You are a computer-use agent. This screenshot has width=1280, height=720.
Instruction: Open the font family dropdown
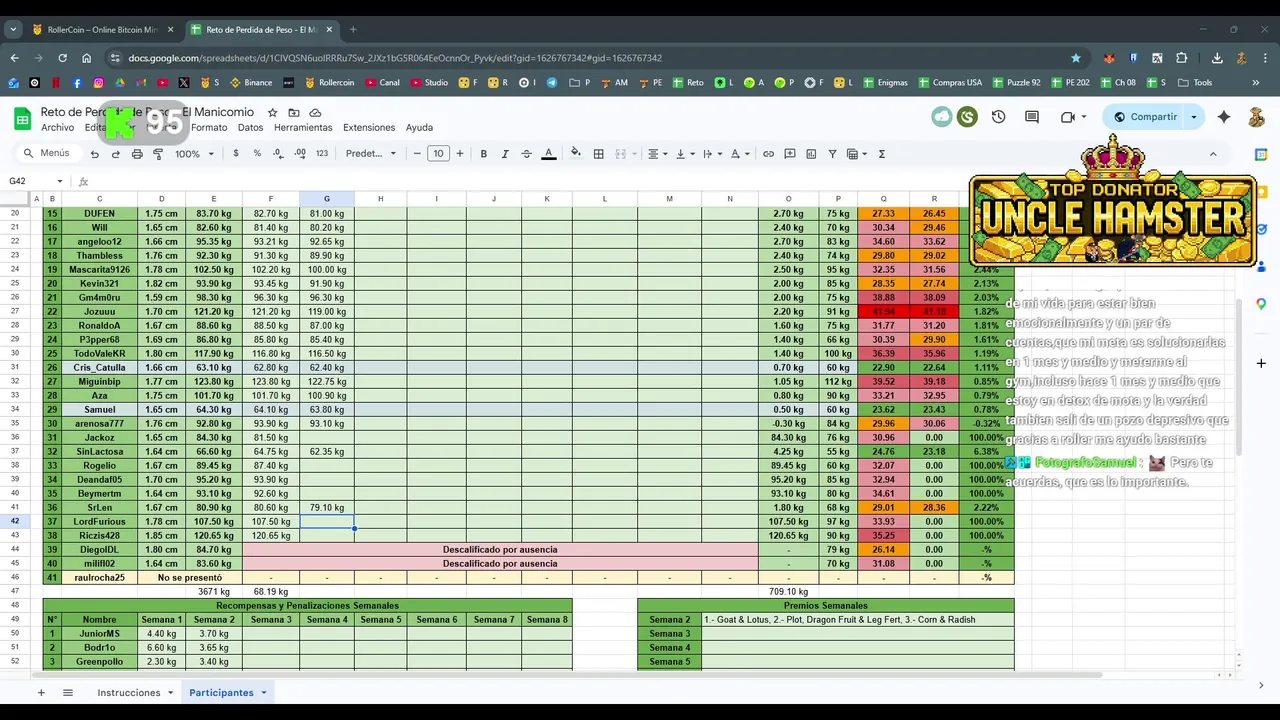(x=371, y=154)
